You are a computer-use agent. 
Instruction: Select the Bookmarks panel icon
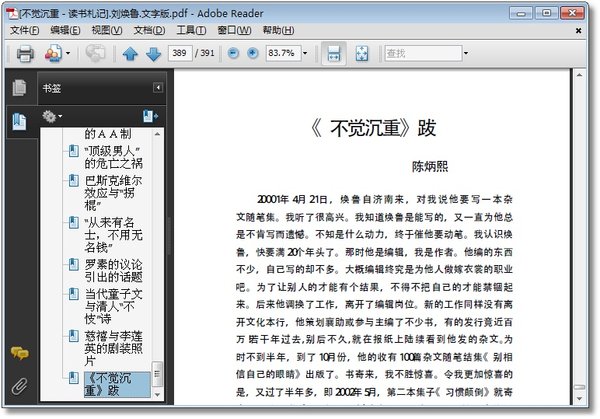20,122
